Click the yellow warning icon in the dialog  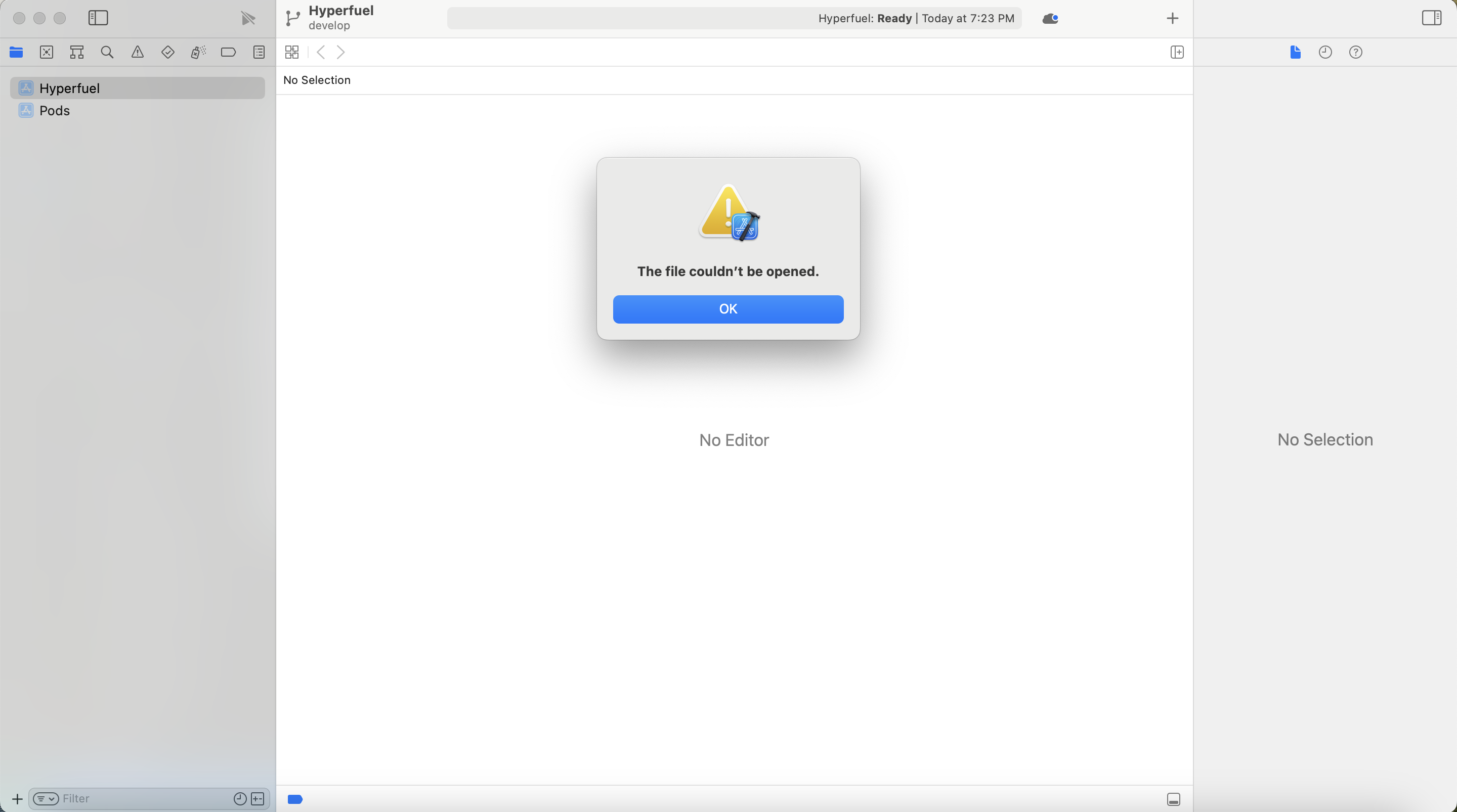click(728, 212)
